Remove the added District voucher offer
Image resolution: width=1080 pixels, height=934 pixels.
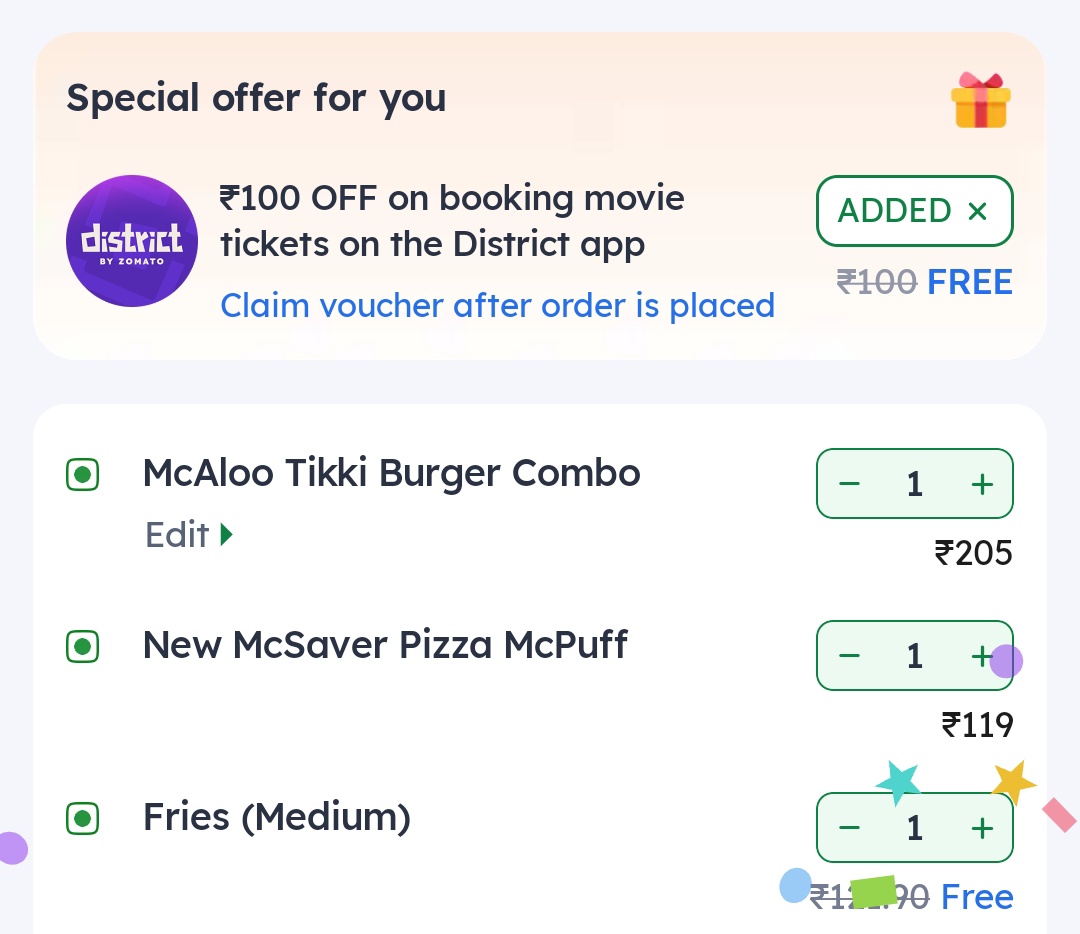pyautogui.click(x=977, y=211)
